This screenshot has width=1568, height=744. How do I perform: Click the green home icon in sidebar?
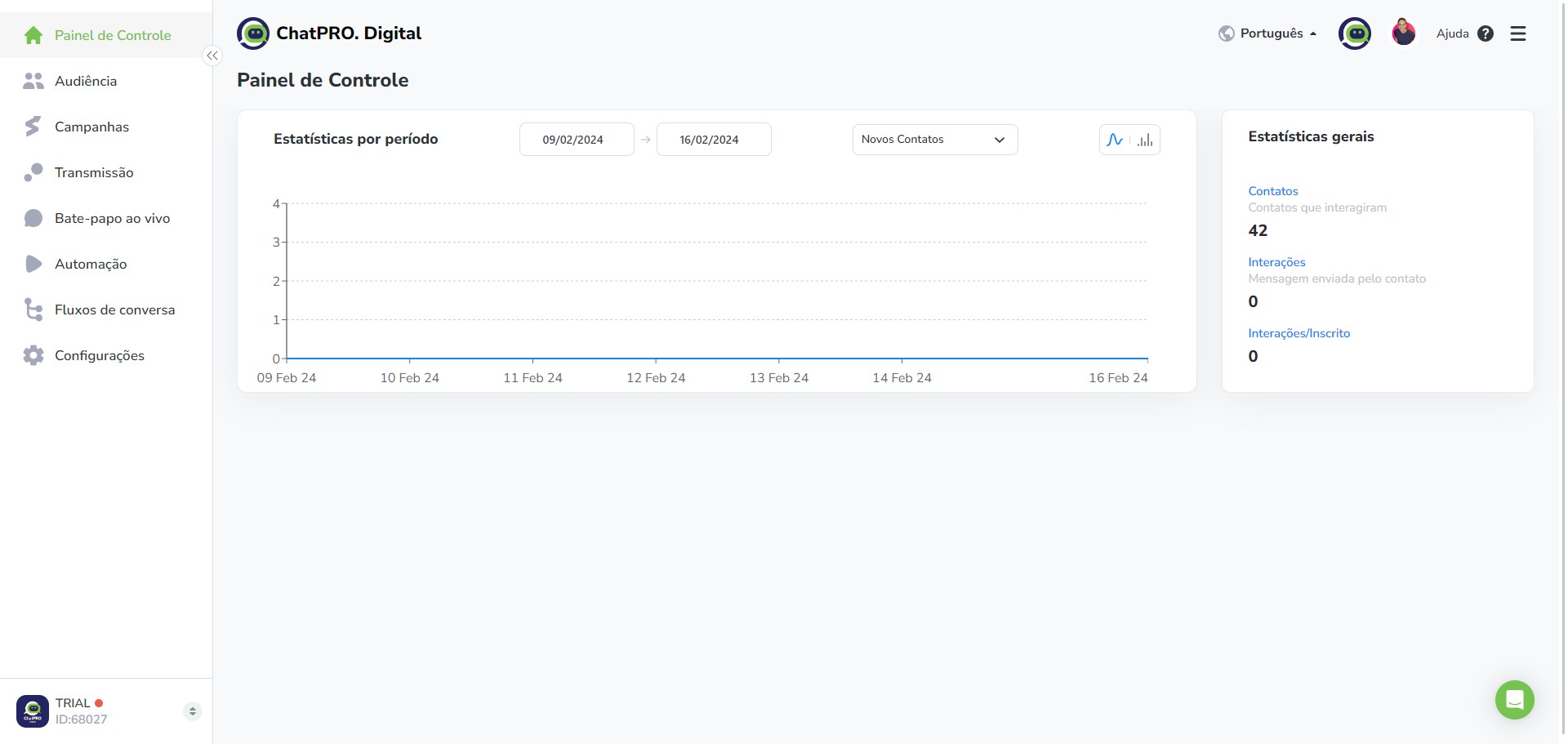coord(33,35)
